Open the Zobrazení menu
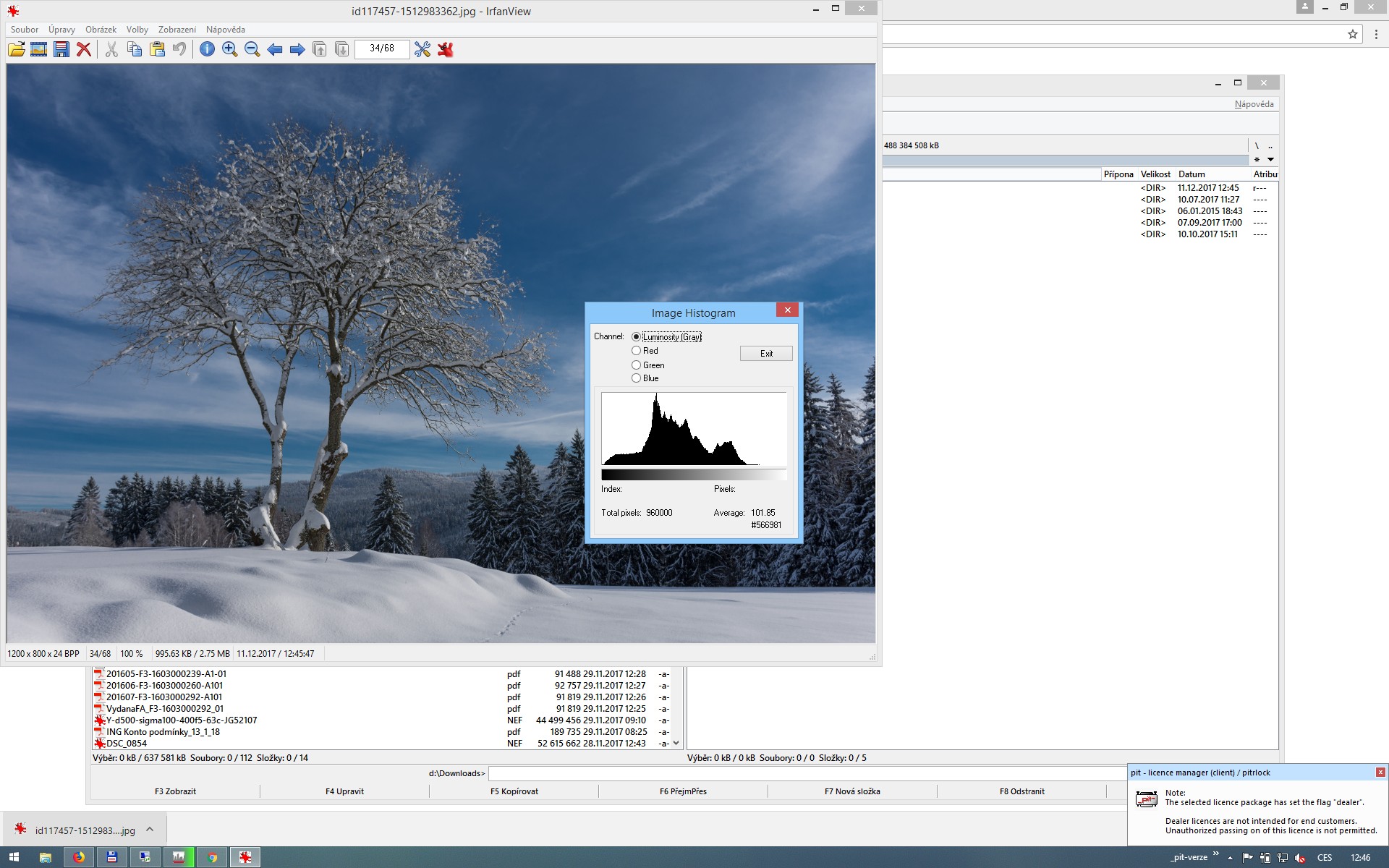 click(x=177, y=30)
